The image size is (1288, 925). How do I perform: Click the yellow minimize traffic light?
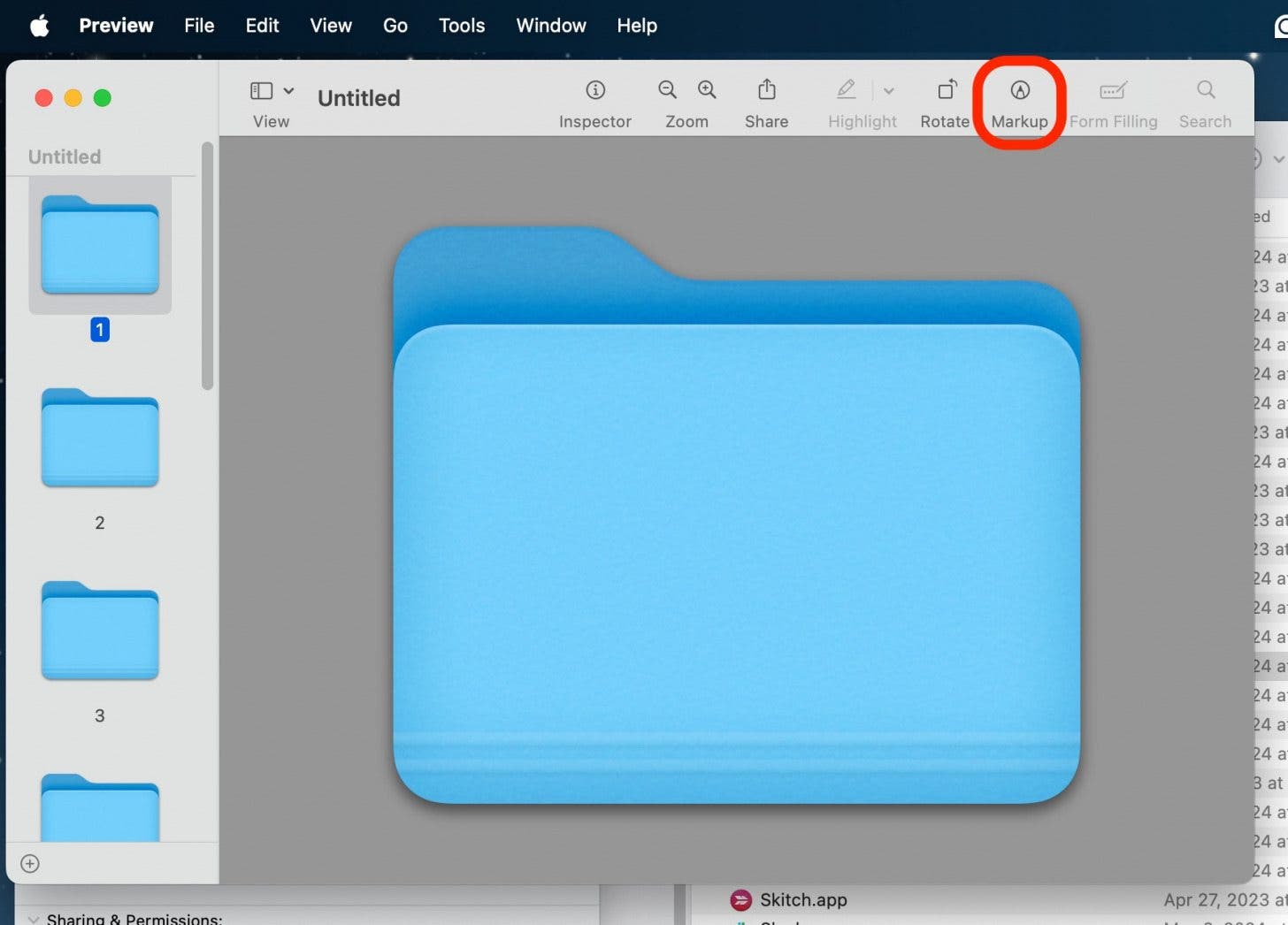73,98
